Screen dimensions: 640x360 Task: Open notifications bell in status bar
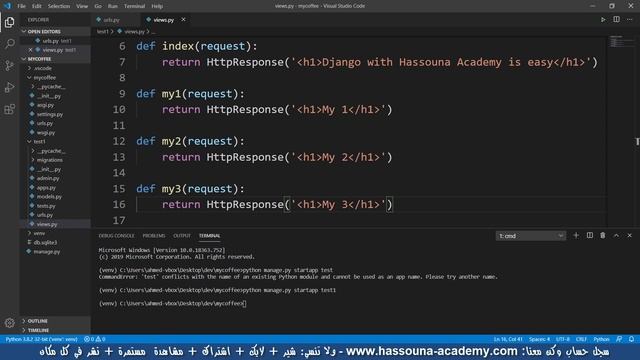(x=631, y=339)
